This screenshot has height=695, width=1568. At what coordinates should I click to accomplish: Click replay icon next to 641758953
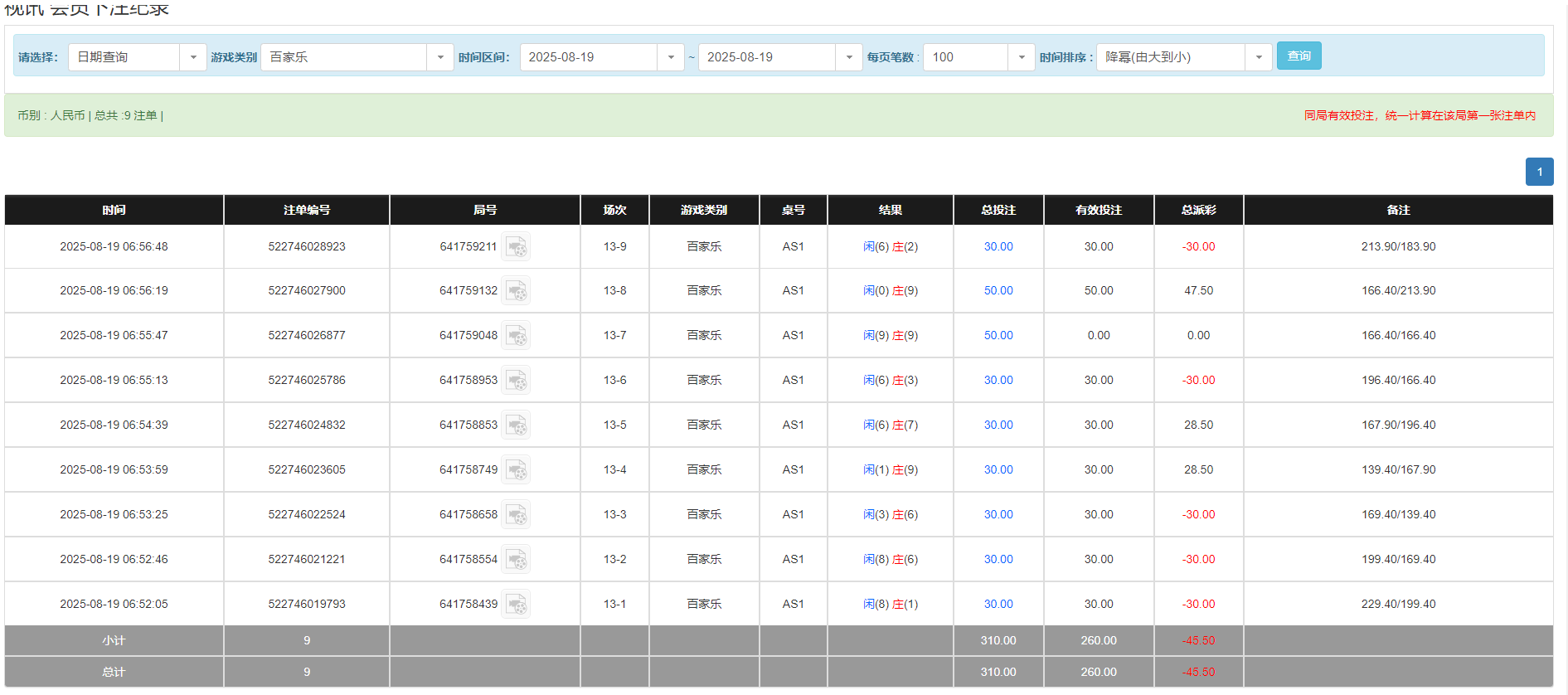516,381
